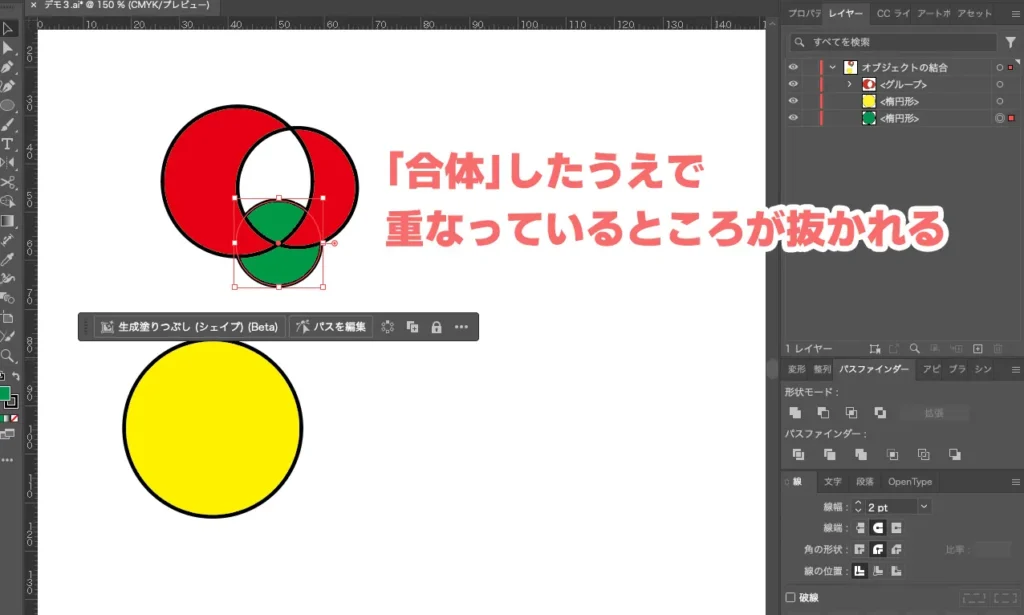Hide the yellow 楕円形 layer
The width and height of the screenshot is (1024, 615).
tap(793, 100)
